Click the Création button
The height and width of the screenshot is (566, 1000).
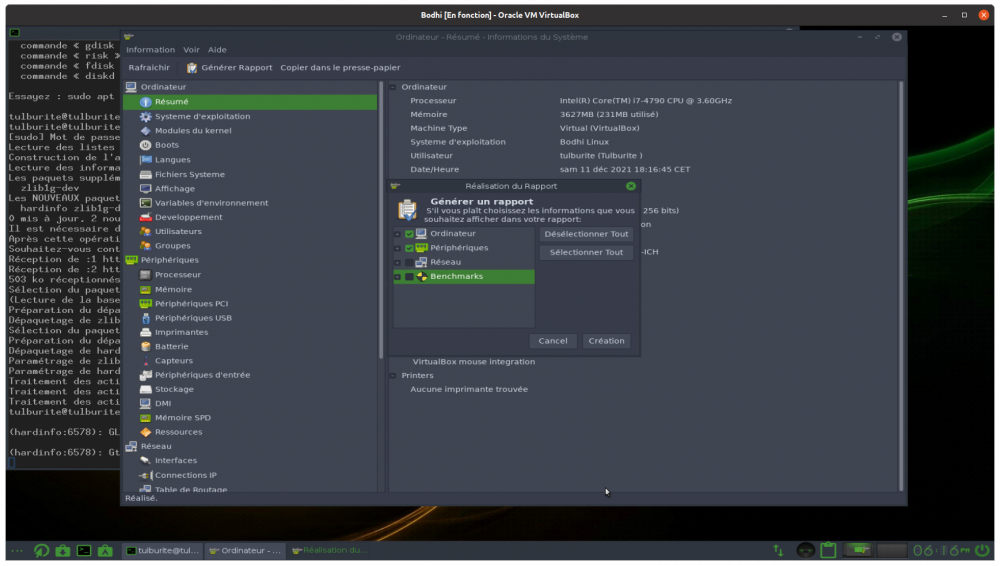[607, 341]
